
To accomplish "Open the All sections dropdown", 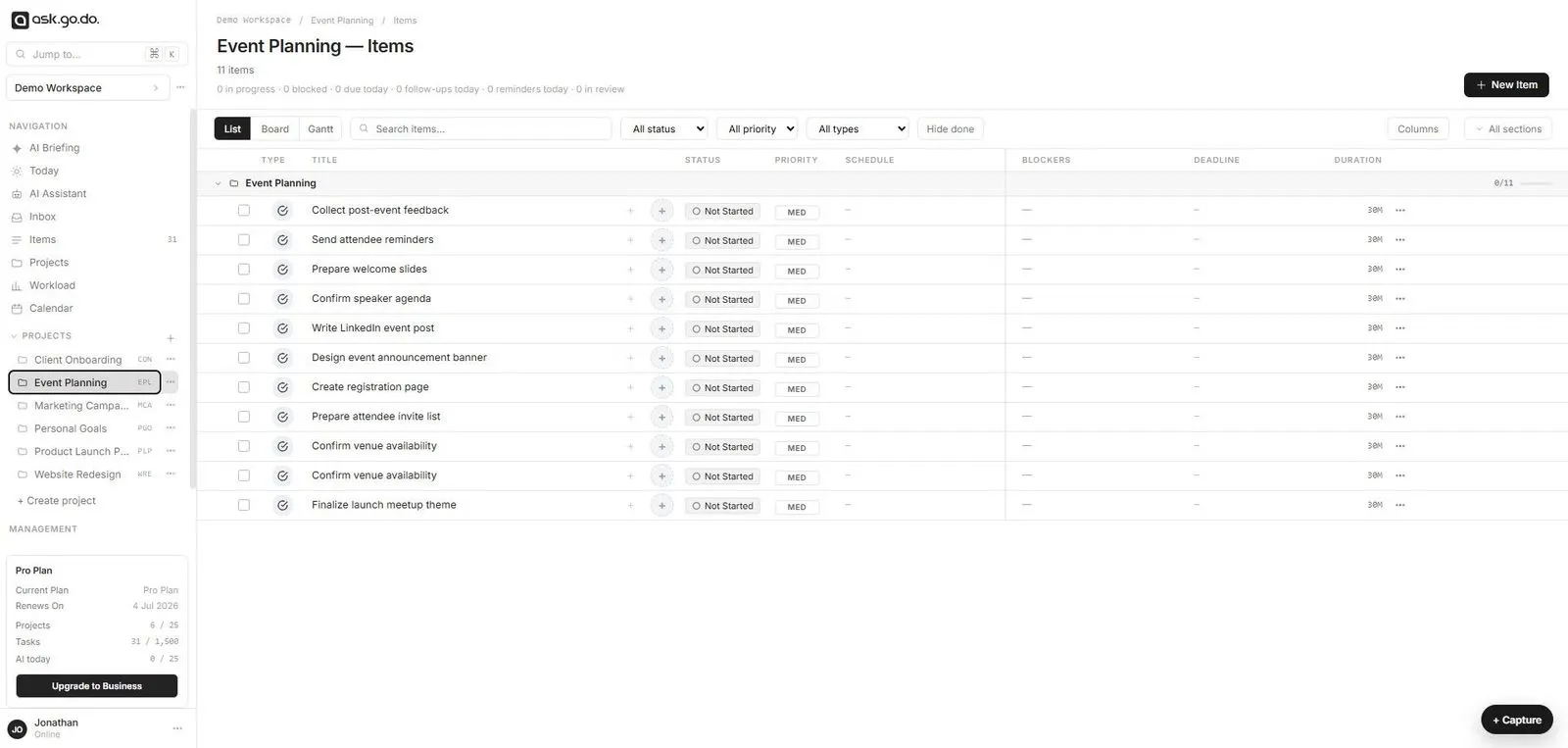I will coord(1507,128).
